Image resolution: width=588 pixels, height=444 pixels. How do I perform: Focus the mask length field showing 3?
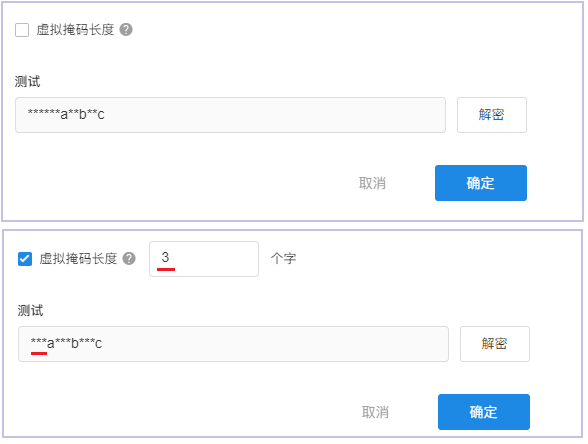[204, 259]
